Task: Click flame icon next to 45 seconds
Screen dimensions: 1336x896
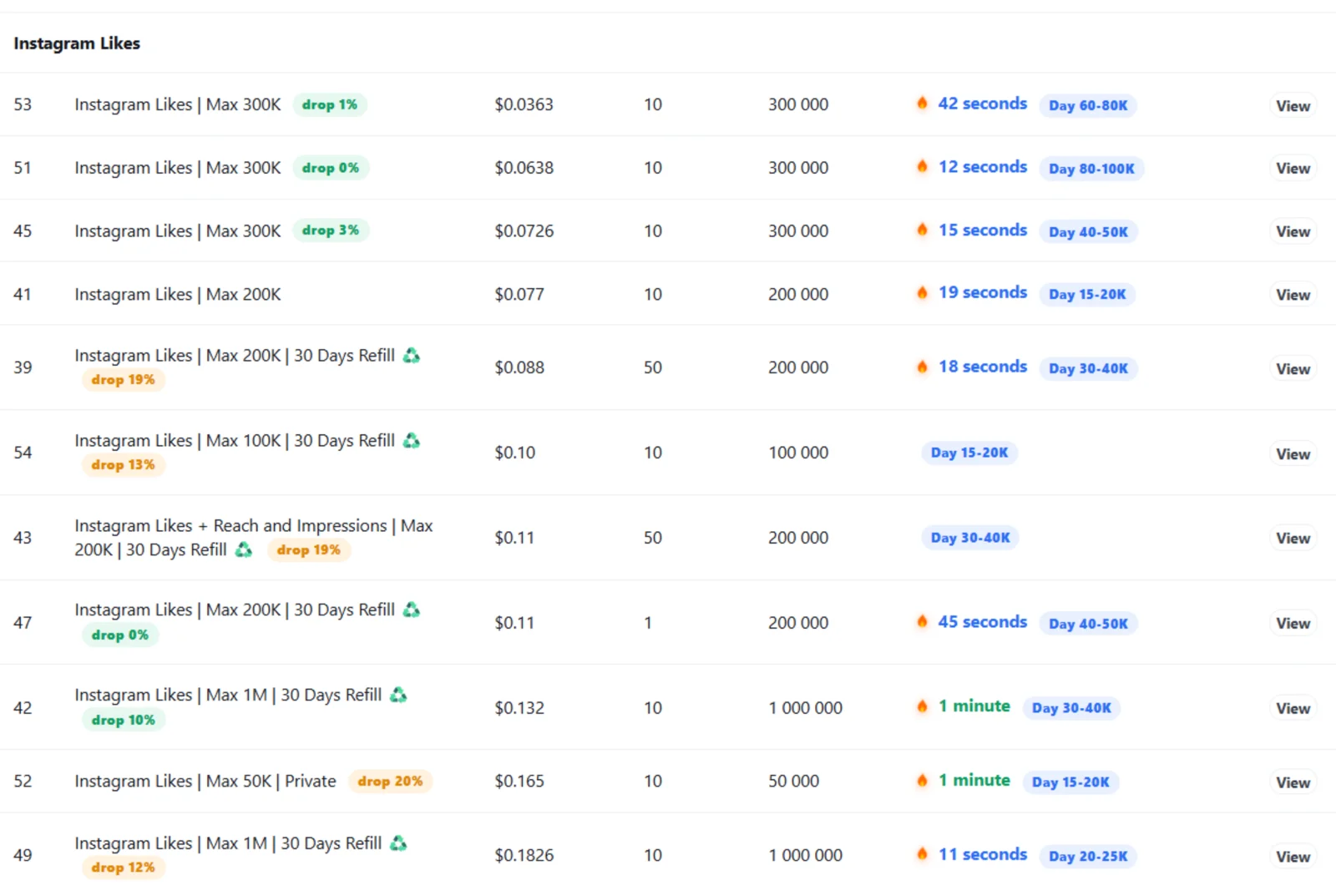Action: pos(922,621)
